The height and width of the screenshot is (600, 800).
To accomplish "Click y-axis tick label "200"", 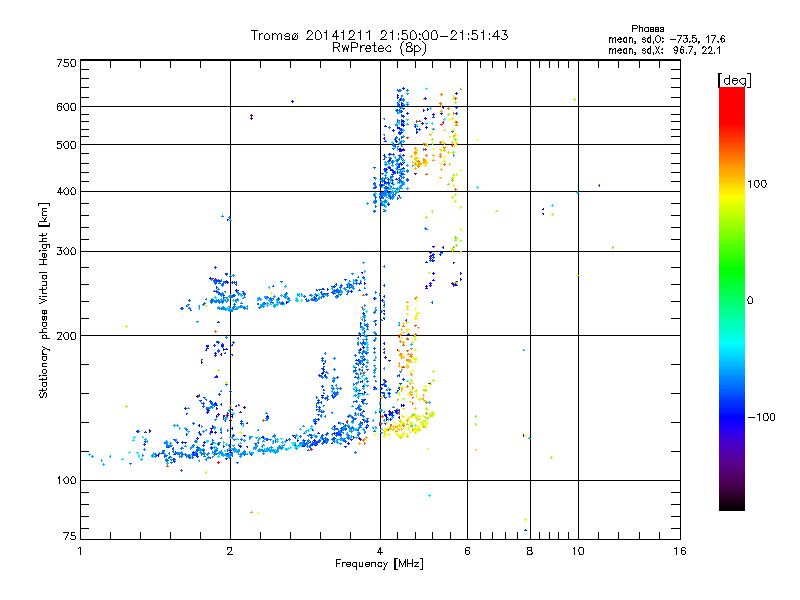I will click(66, 336).
